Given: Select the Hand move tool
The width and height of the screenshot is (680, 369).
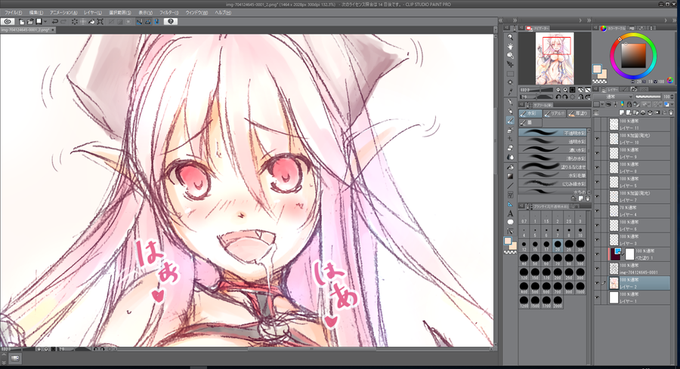Looking at the screenshot, I should (x=510, y=46).
